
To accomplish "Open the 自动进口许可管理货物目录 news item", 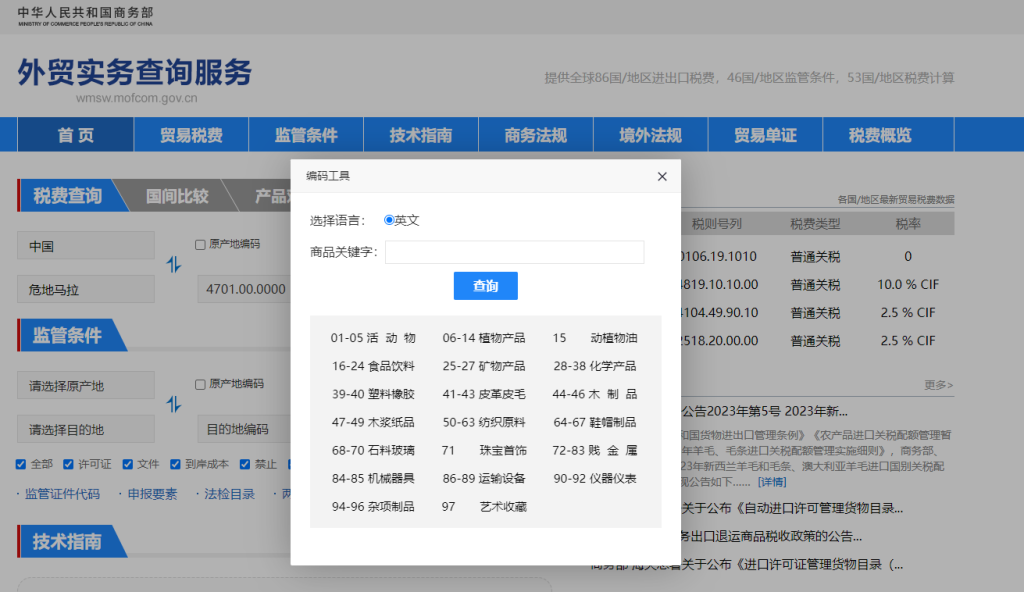I will click(792, 508).
